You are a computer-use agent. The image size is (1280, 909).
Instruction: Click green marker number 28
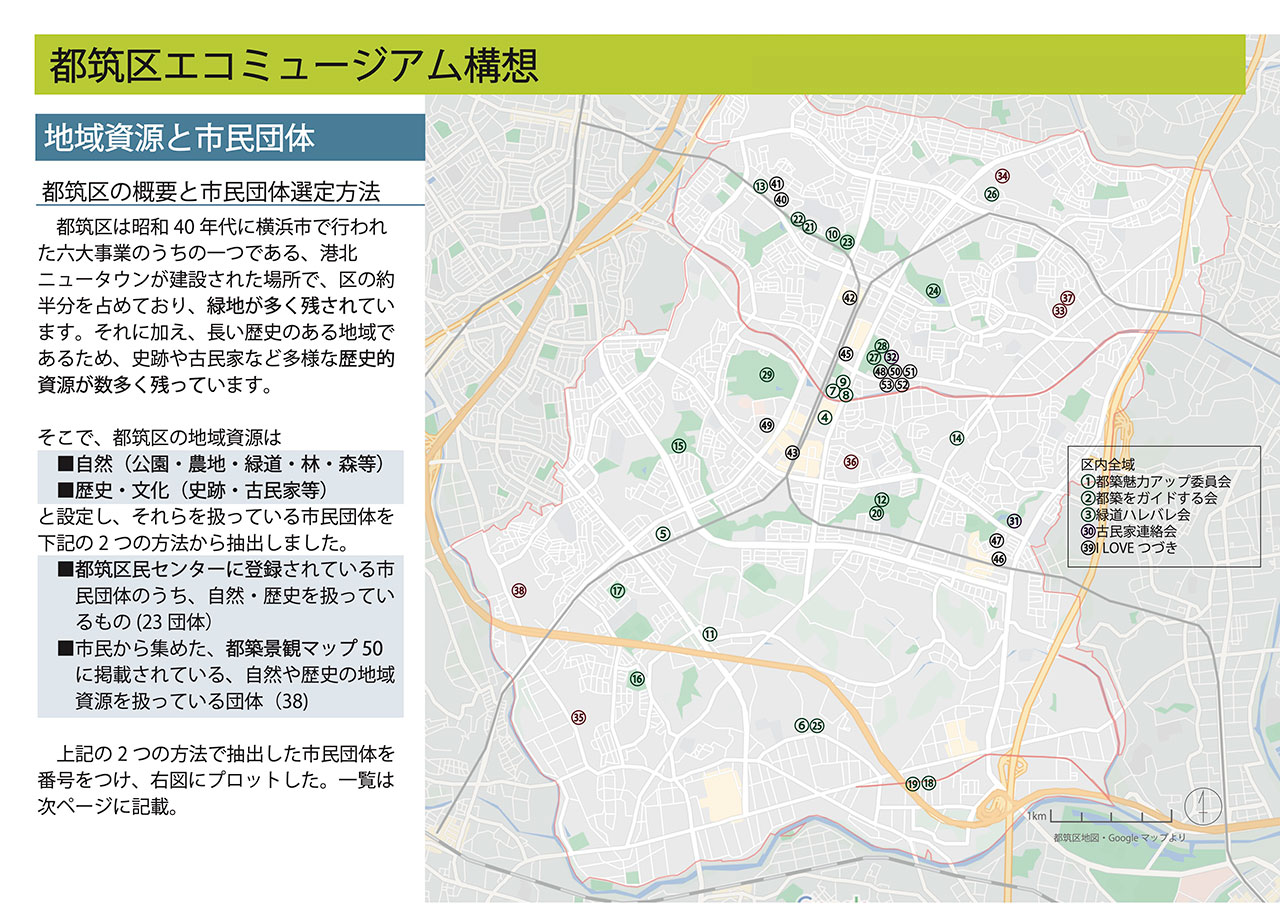[x=881, y=346]
